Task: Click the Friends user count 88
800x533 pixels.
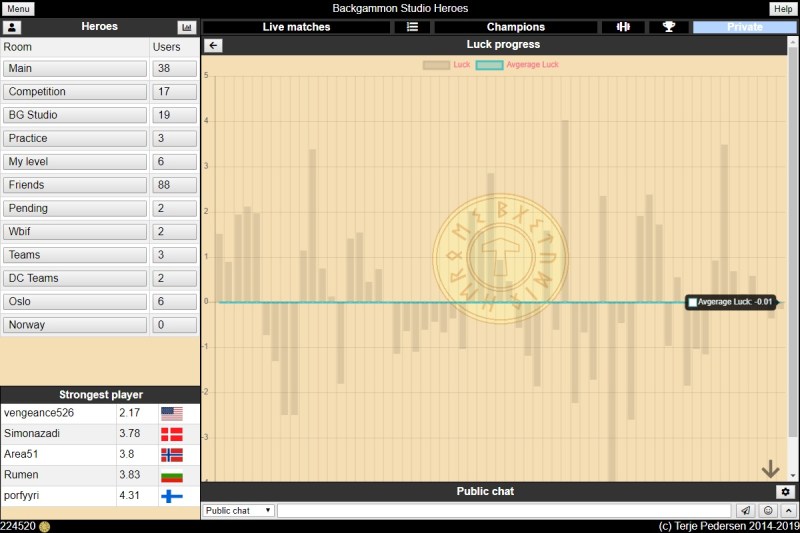Action: point(174,185)
